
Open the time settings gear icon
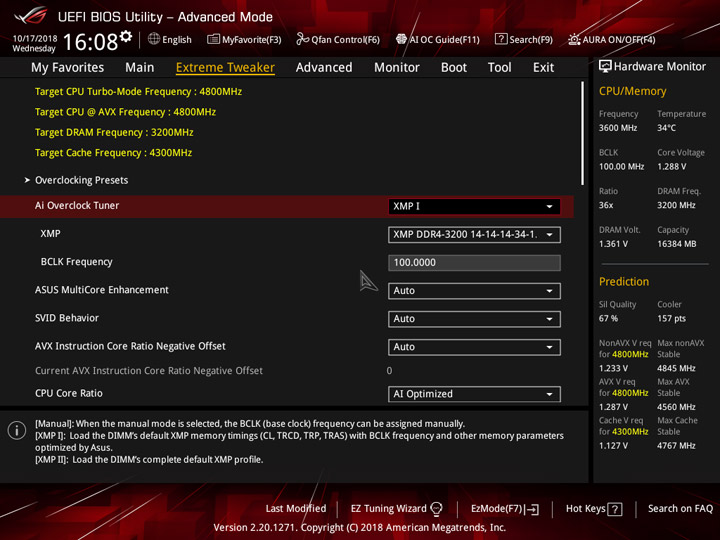[x=126, y=36]
